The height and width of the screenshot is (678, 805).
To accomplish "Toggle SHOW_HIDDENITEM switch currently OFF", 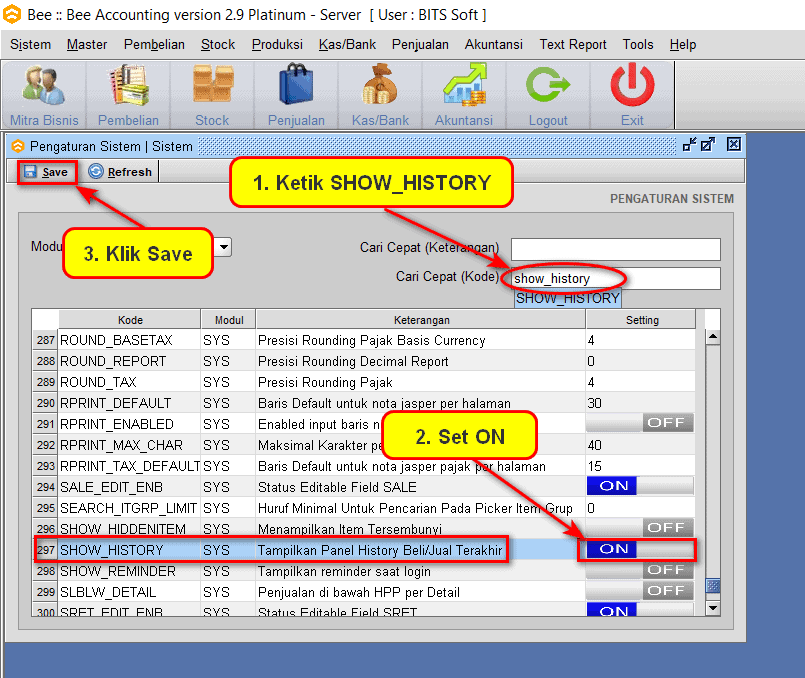I will pos(640,528).
